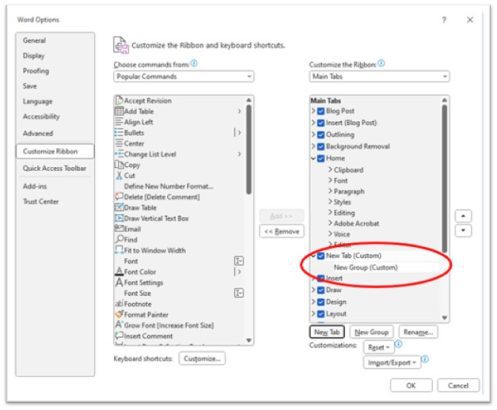Click the Find magnifier icon
Image resolution: width=497 pixels, height=410 pixels.
(119, 239)
